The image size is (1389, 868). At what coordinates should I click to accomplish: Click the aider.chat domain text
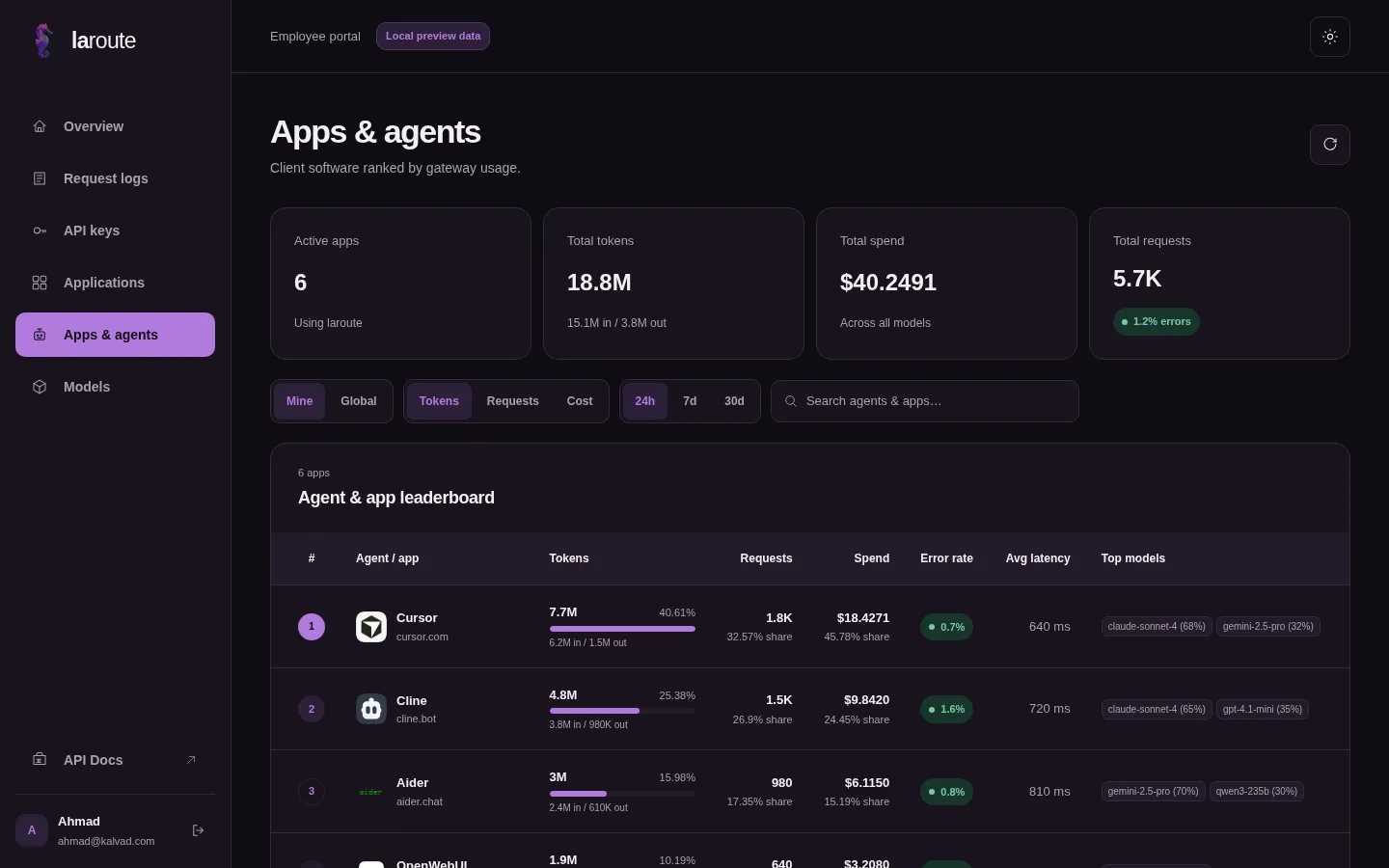pyautogui.click(x=420, y=801)
